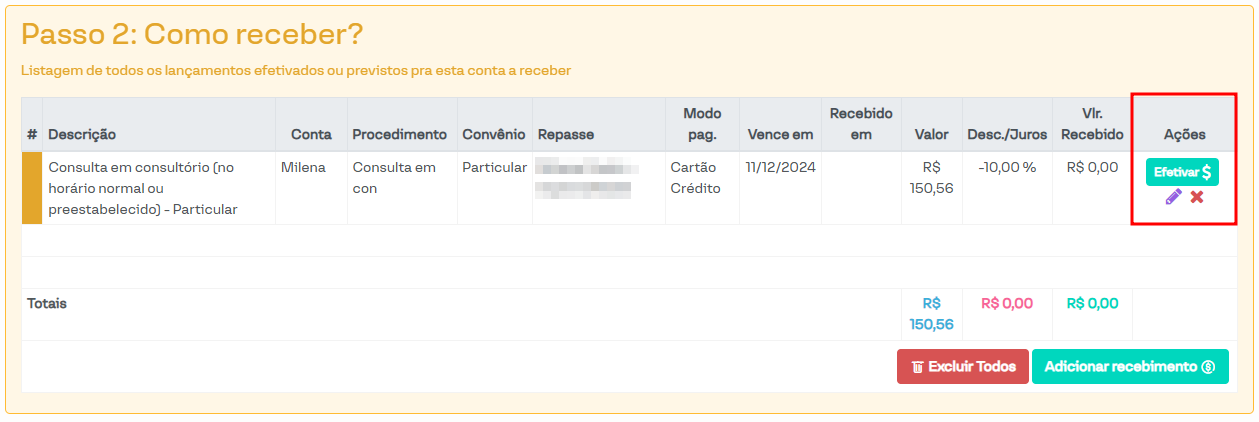
Task: Click the Efetivar payment button
Action: tap(1182, 172)
